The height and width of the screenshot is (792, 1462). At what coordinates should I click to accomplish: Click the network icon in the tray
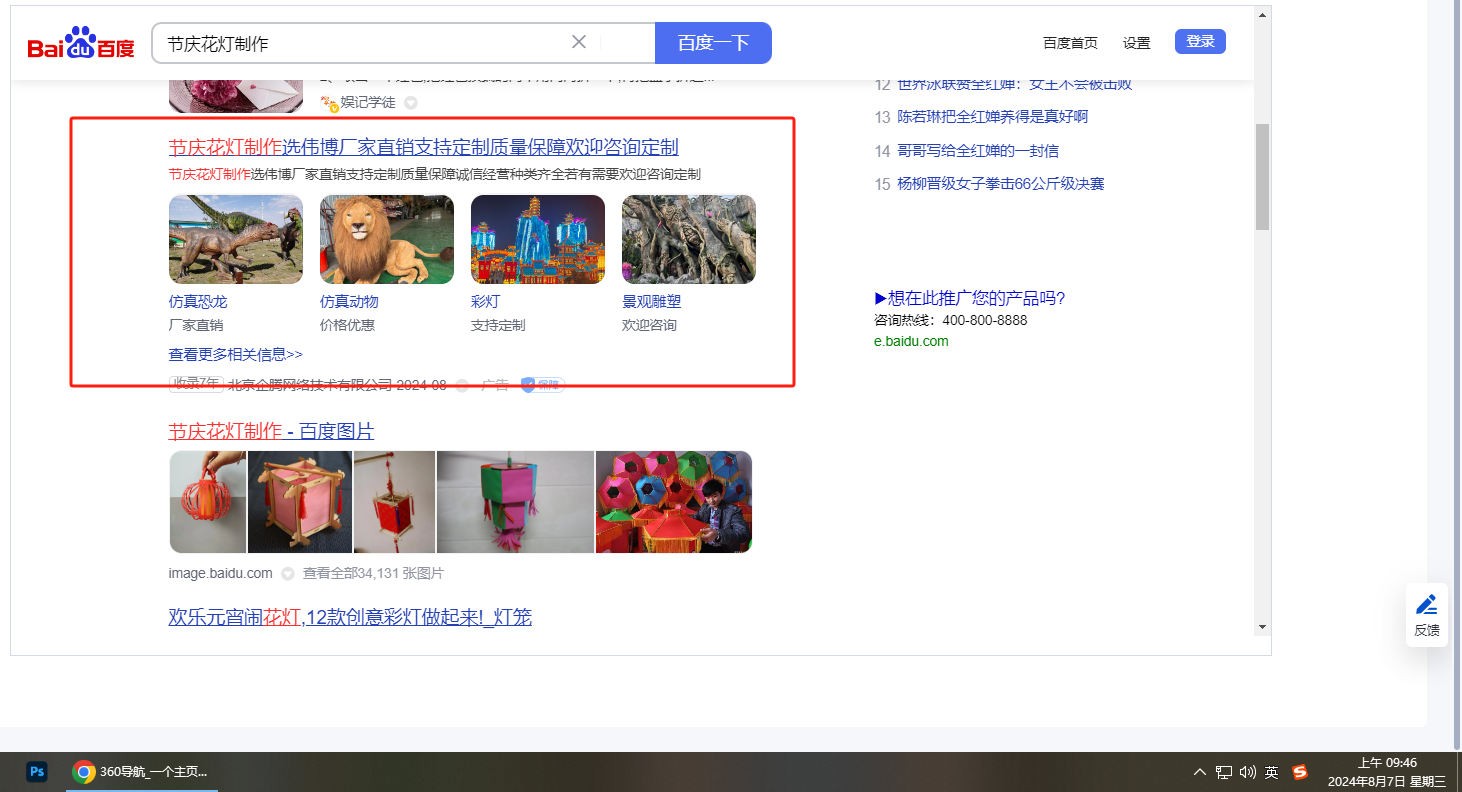click(x=1224, y=772)
